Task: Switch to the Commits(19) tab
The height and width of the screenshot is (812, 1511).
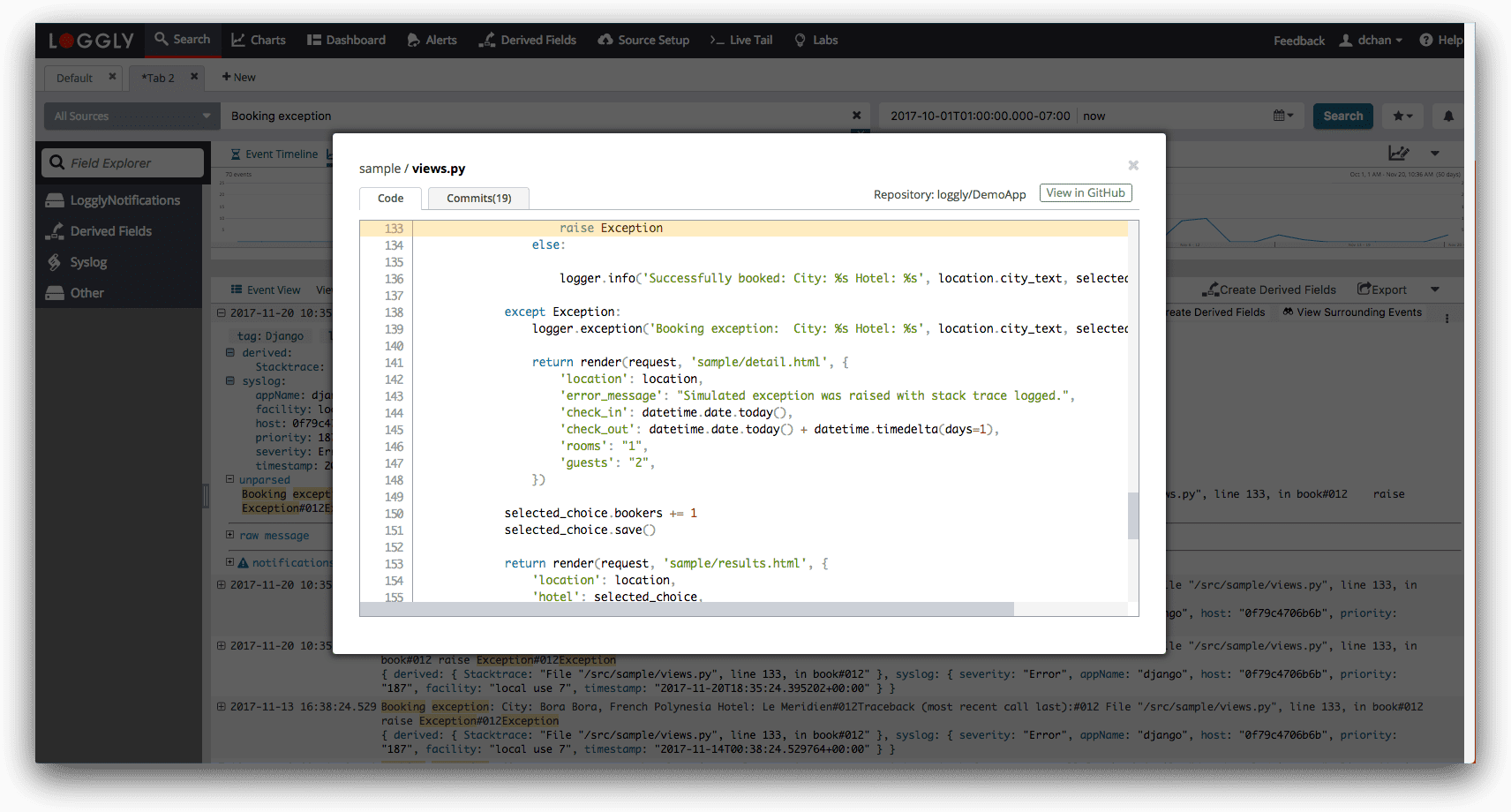Action: click(x=478, y=199)
